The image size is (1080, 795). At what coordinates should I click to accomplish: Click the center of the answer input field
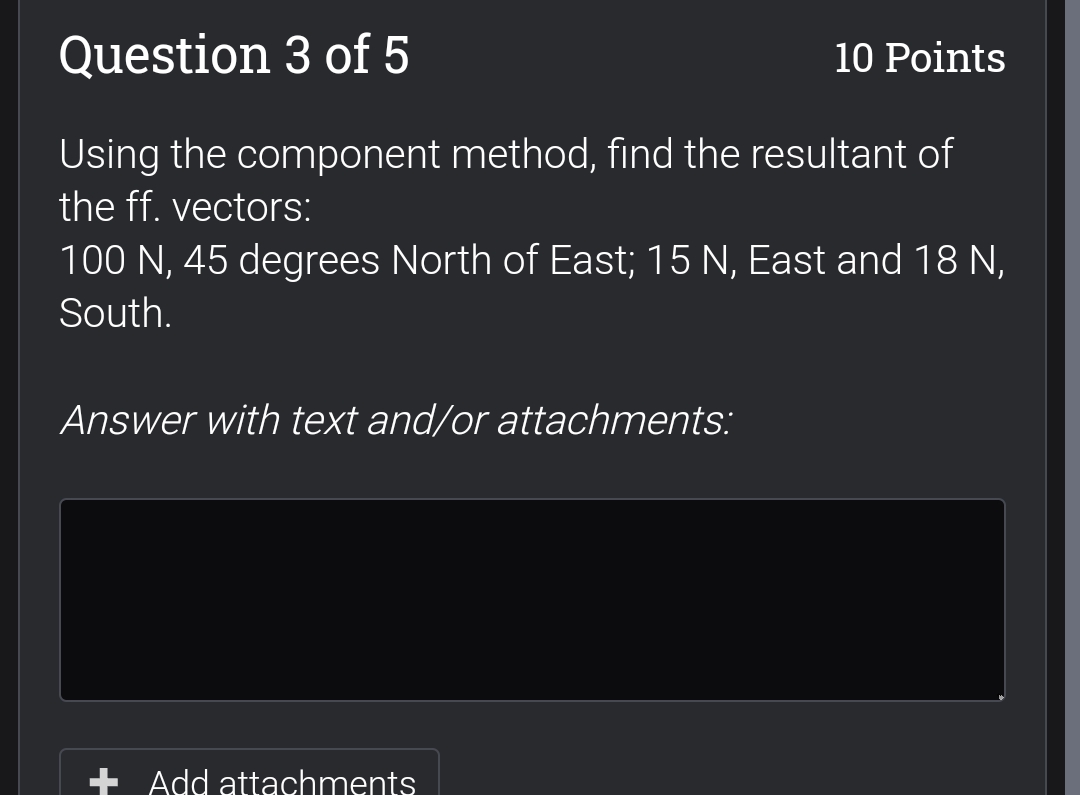tap(532, 599)
